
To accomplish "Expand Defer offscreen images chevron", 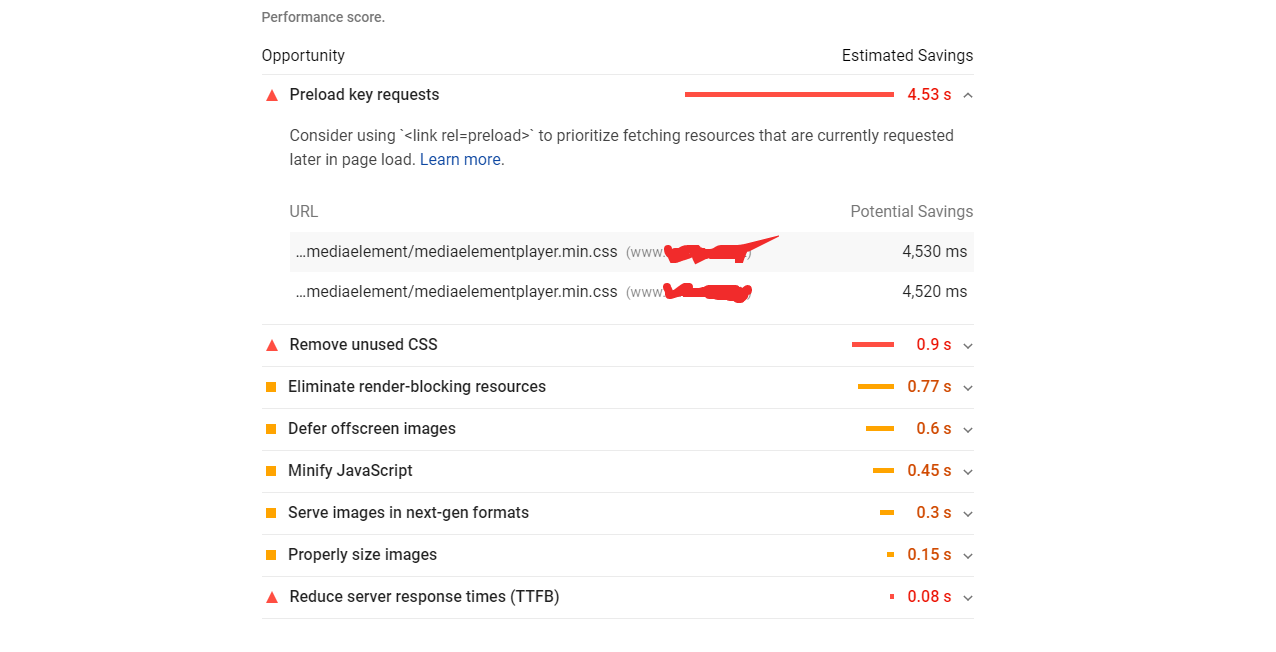I will coord(967,430).
